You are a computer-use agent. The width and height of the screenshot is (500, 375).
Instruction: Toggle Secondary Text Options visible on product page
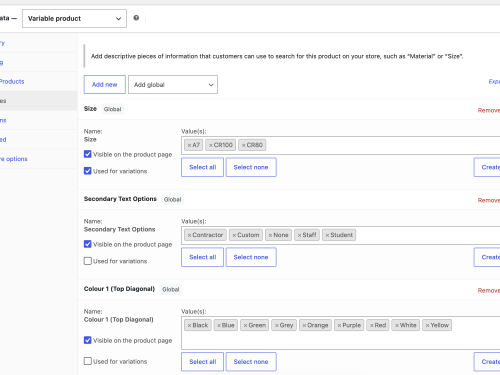pos(88,244)
